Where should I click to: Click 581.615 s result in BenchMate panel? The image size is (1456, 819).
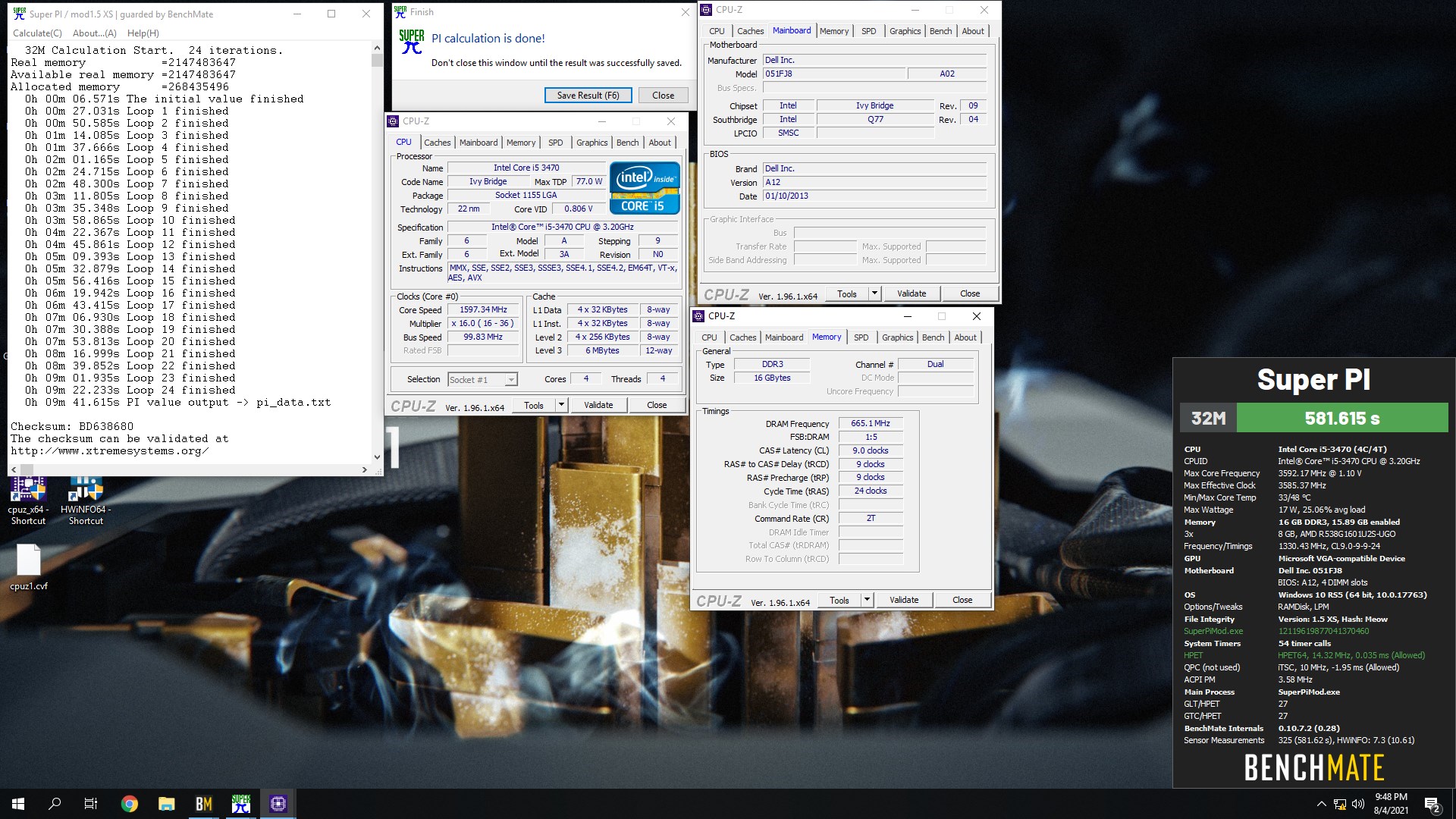[x=1341, y=418]
